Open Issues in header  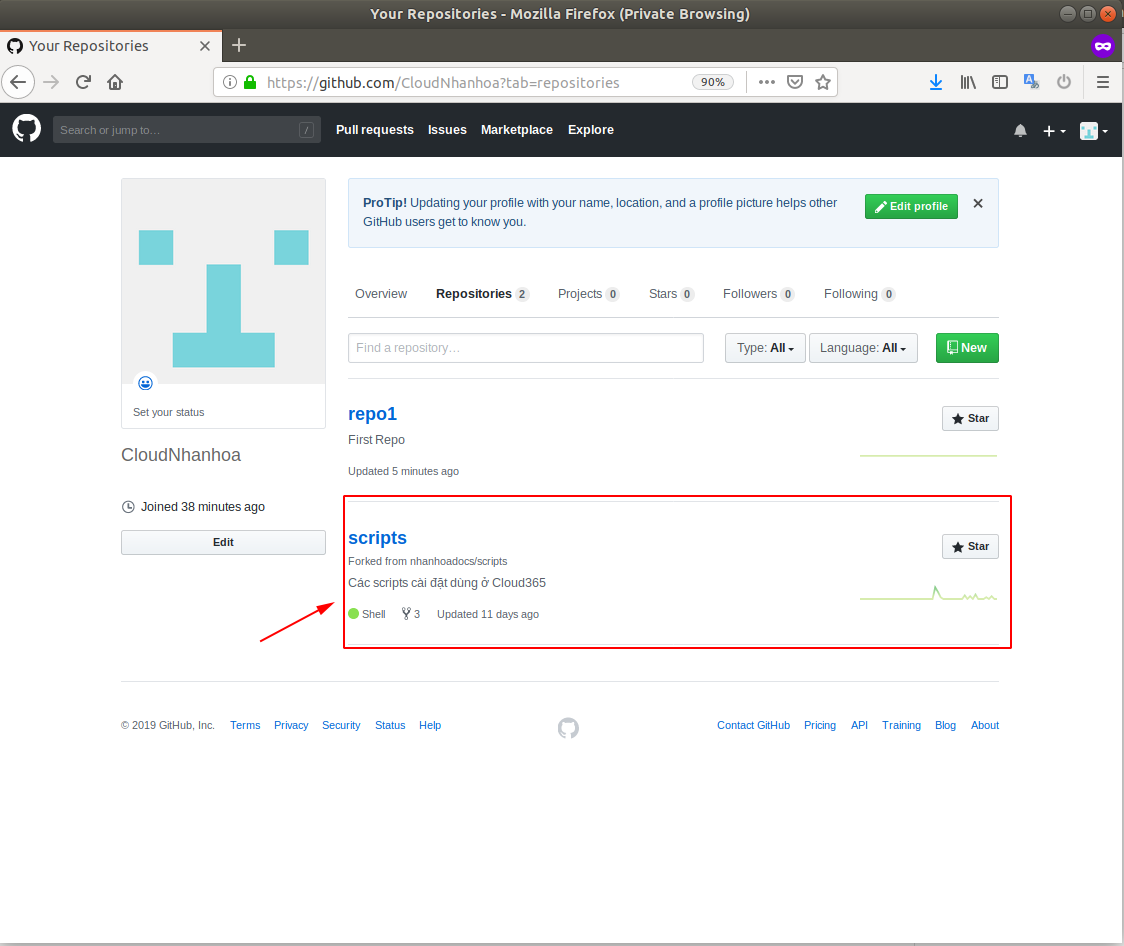coord(447,130)
